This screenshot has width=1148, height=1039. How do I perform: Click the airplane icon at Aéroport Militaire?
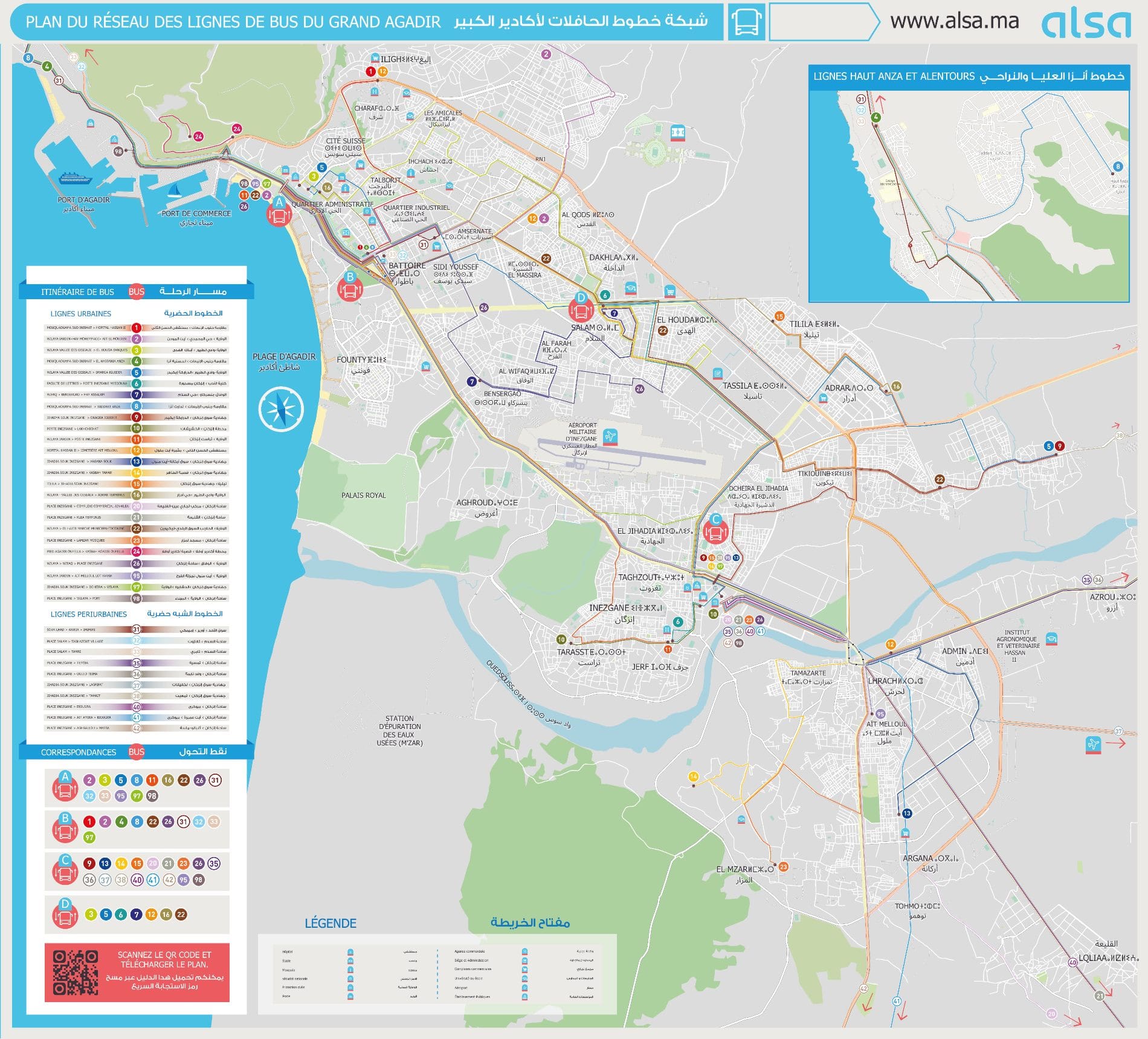(610, 436)
